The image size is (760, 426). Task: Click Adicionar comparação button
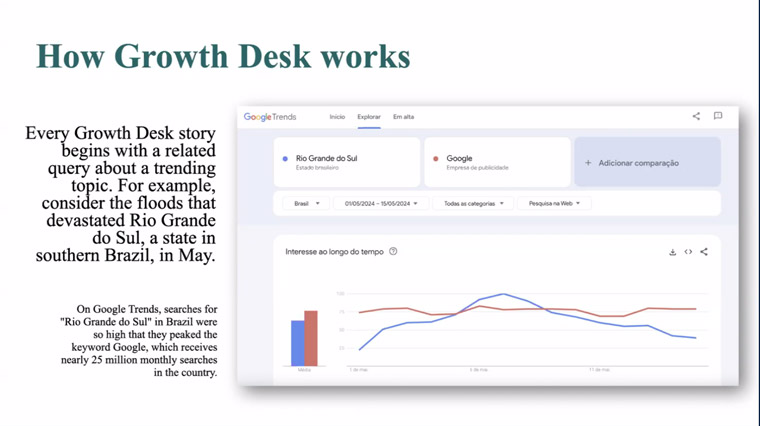coord(648,162)
